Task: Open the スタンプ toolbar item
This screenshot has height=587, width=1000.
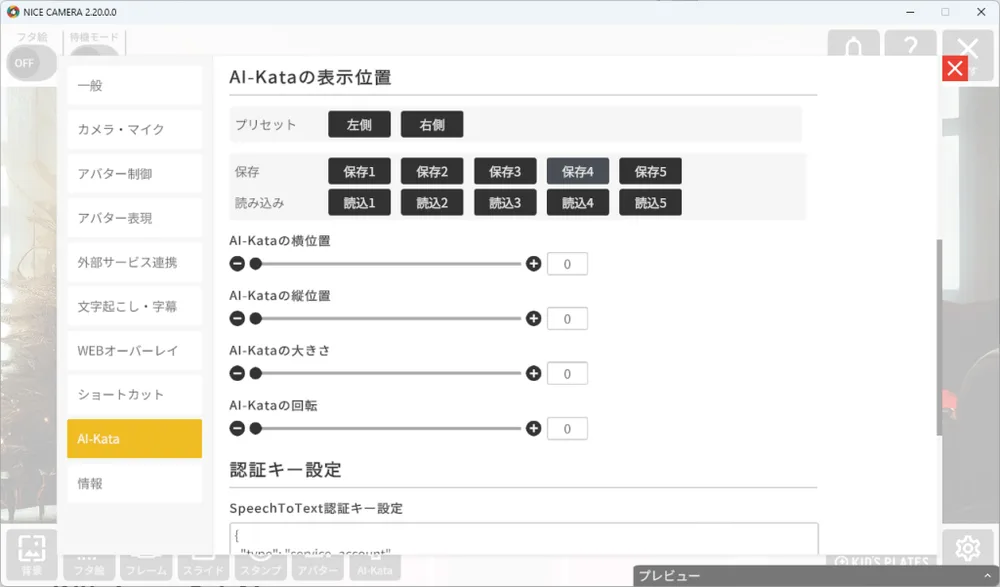Action: [x=260, y=567]
